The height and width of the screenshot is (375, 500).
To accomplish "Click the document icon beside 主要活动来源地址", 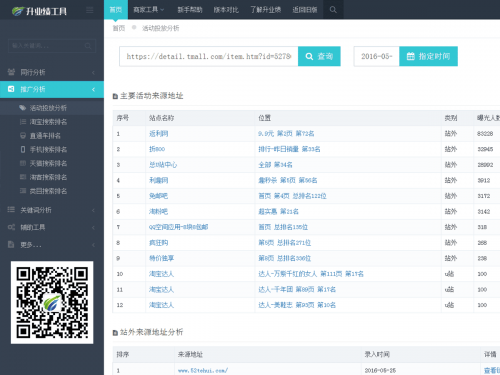I will (x=115, y=96).
